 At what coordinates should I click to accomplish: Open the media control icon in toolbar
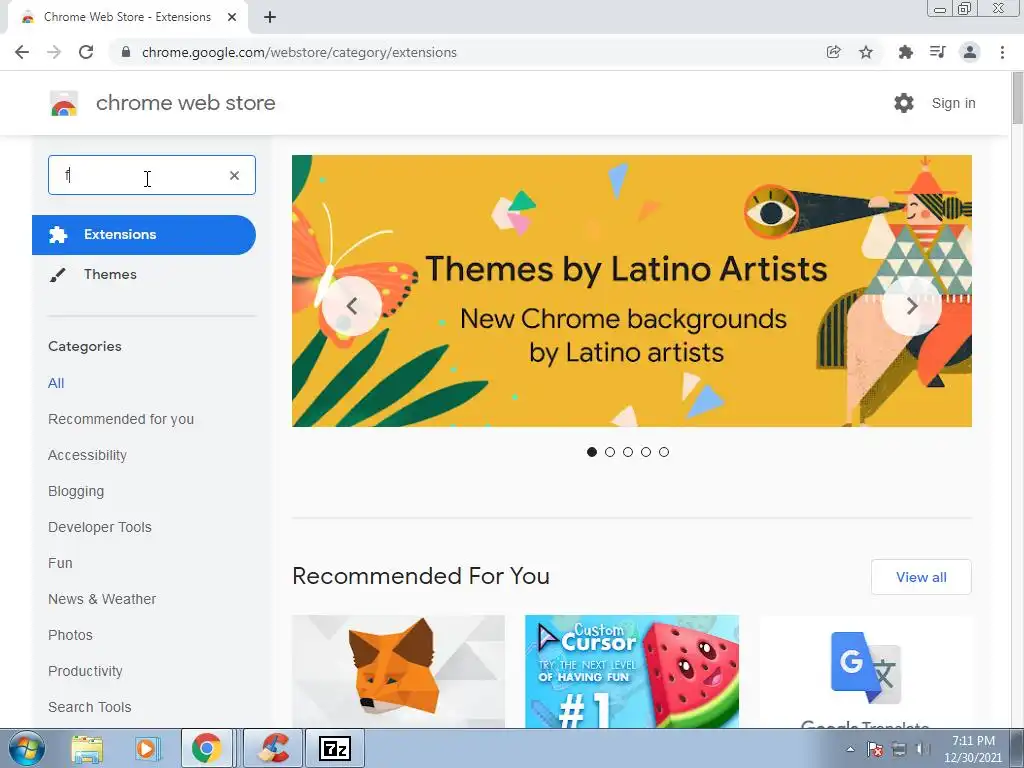(x=938, y=52)
